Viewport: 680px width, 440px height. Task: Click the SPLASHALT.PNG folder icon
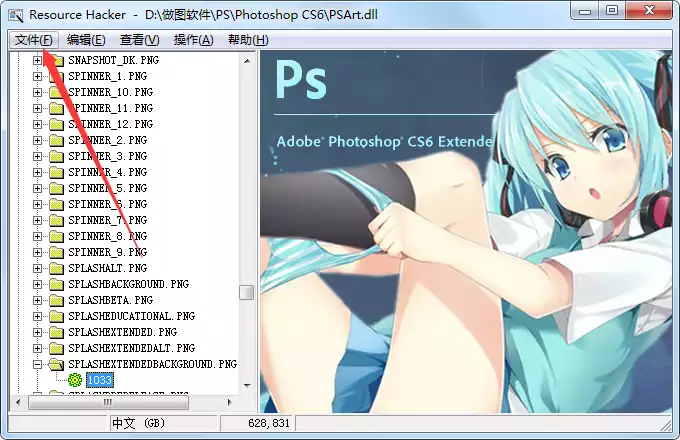tap(56, 269)
